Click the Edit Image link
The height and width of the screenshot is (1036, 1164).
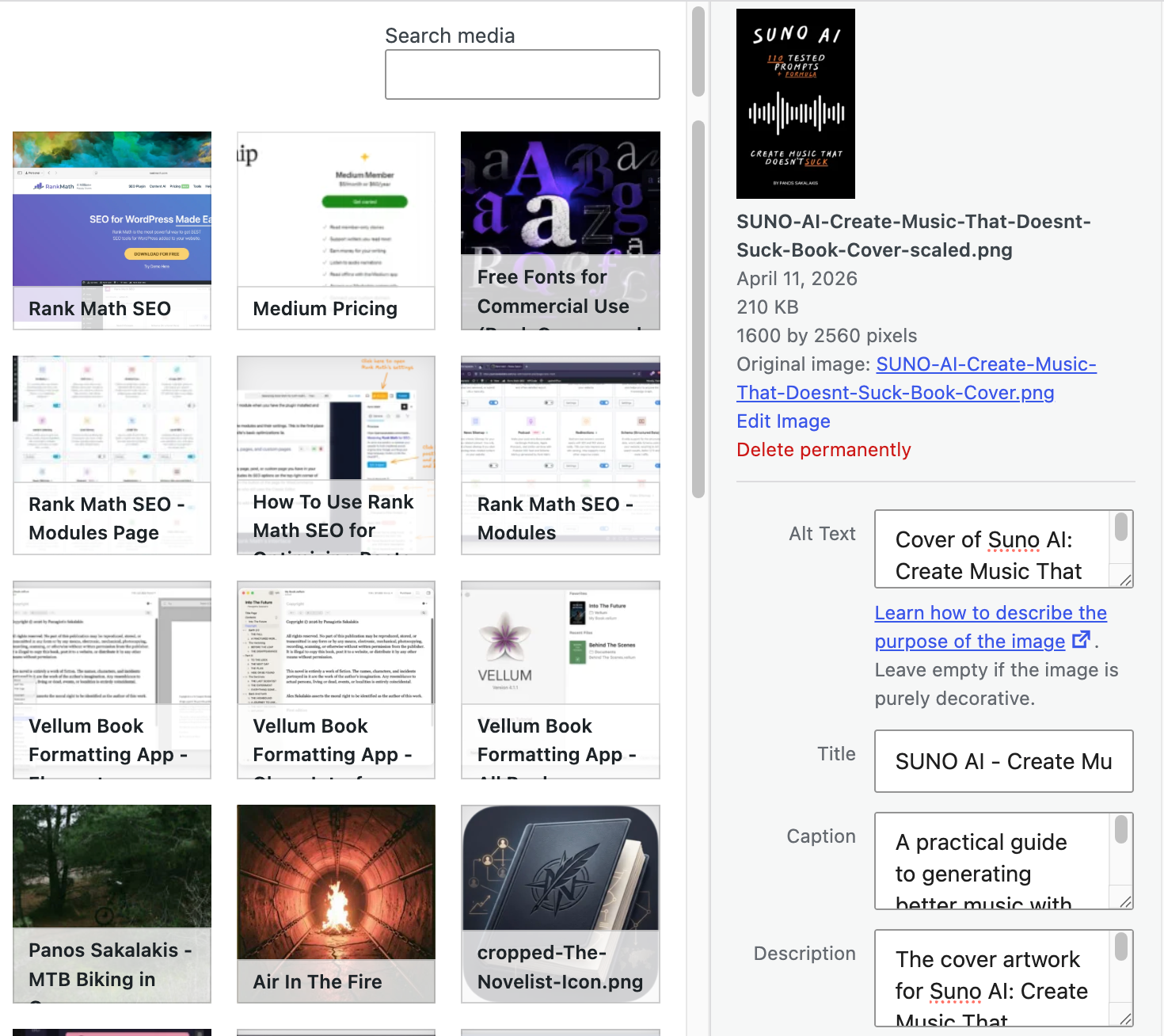[783, 421]
